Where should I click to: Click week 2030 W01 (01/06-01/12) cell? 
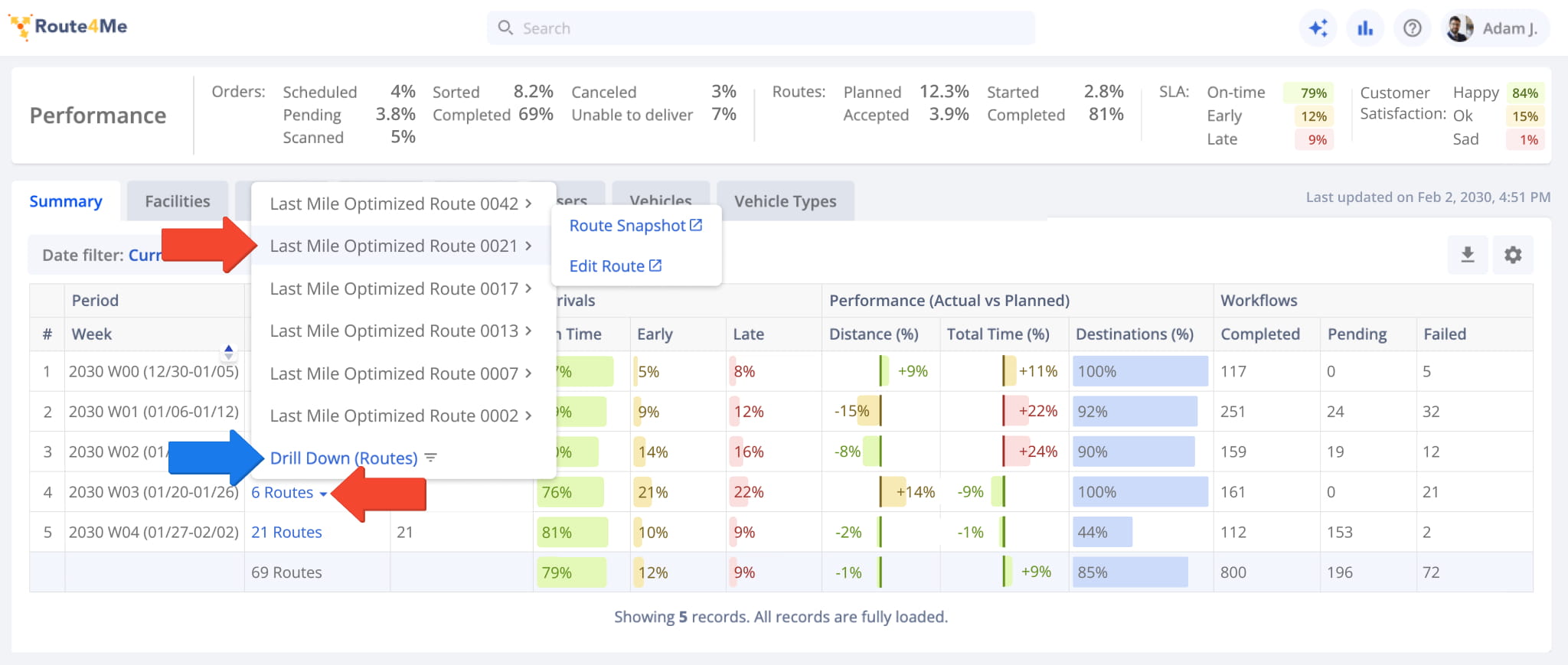pos(154,412)
